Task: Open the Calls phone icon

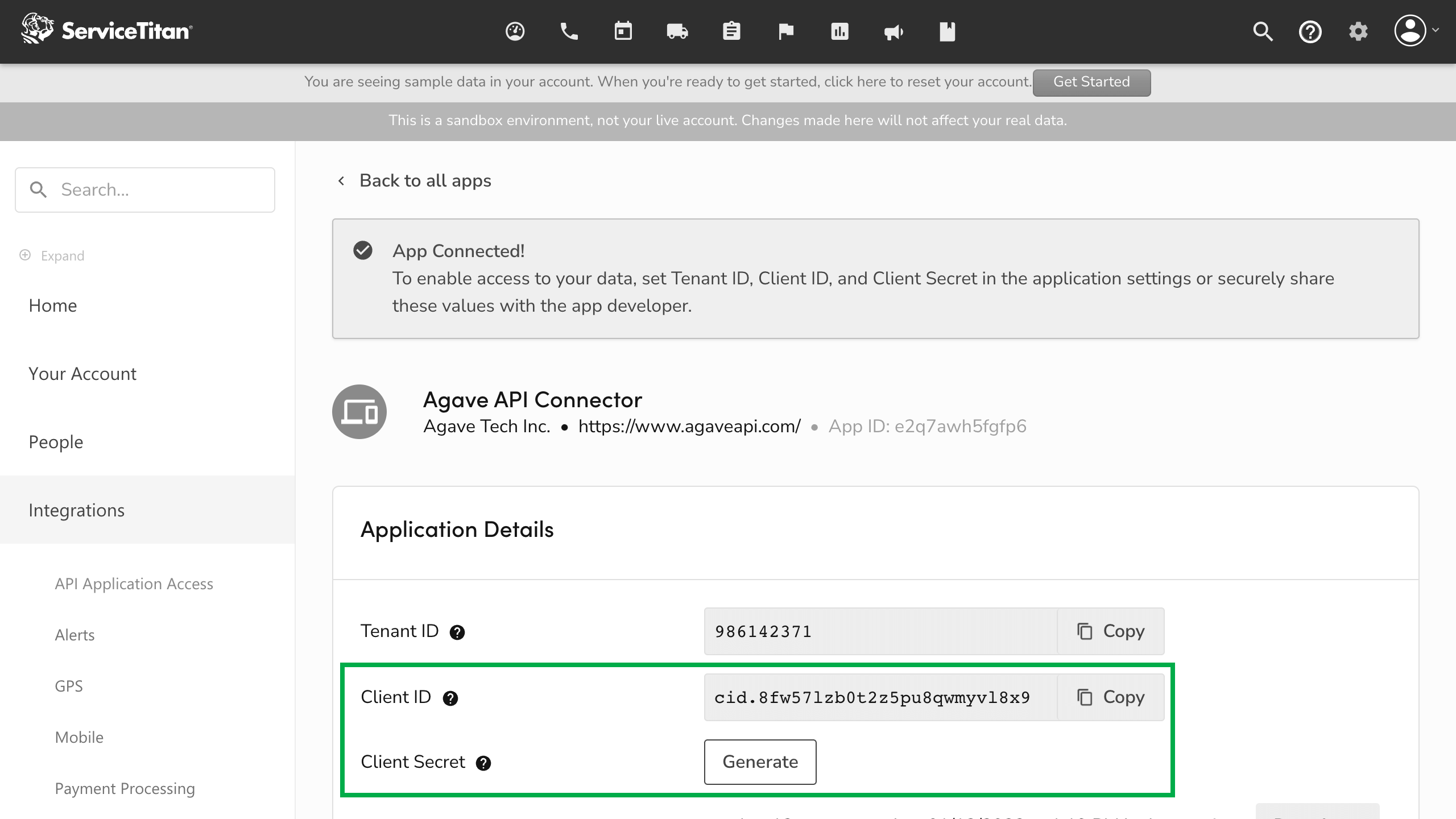Action: coord(569,31)
